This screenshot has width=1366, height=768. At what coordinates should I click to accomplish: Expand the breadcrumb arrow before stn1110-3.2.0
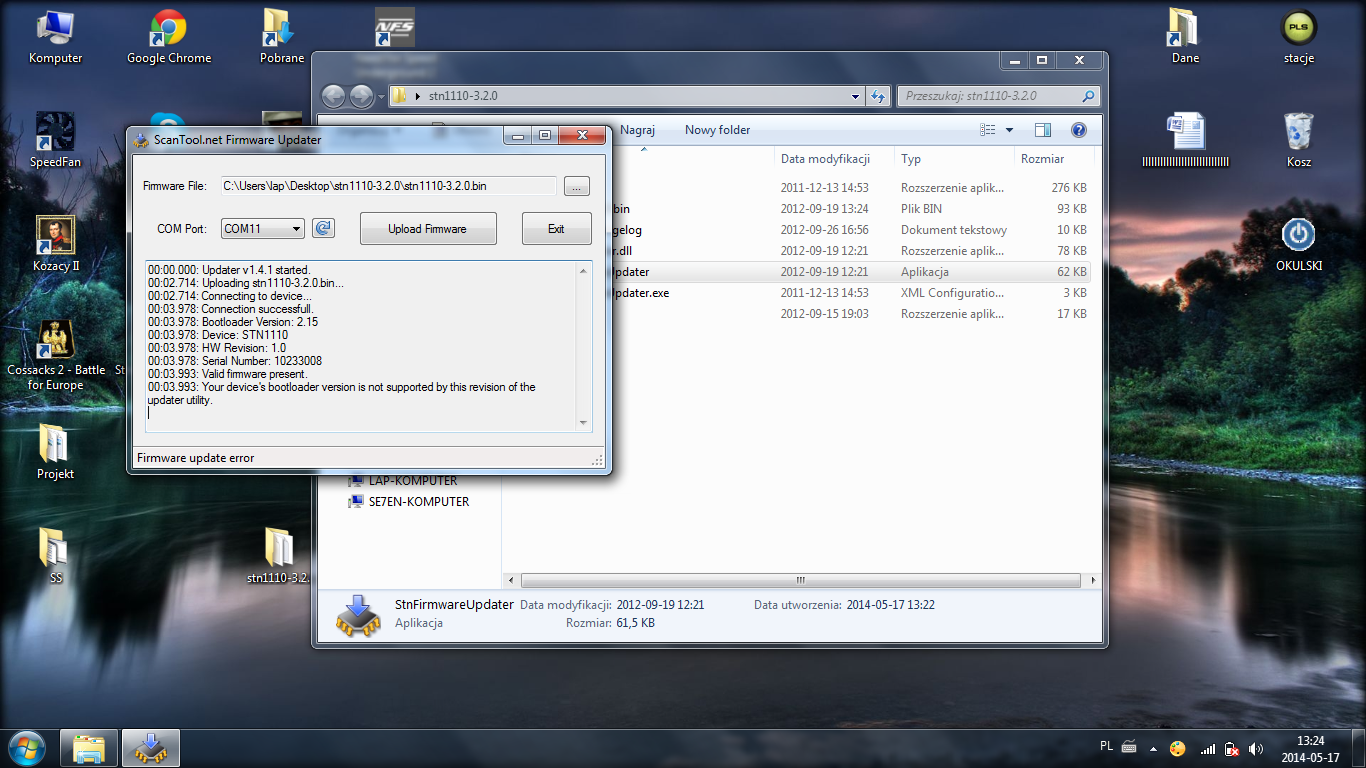[417, 97]
